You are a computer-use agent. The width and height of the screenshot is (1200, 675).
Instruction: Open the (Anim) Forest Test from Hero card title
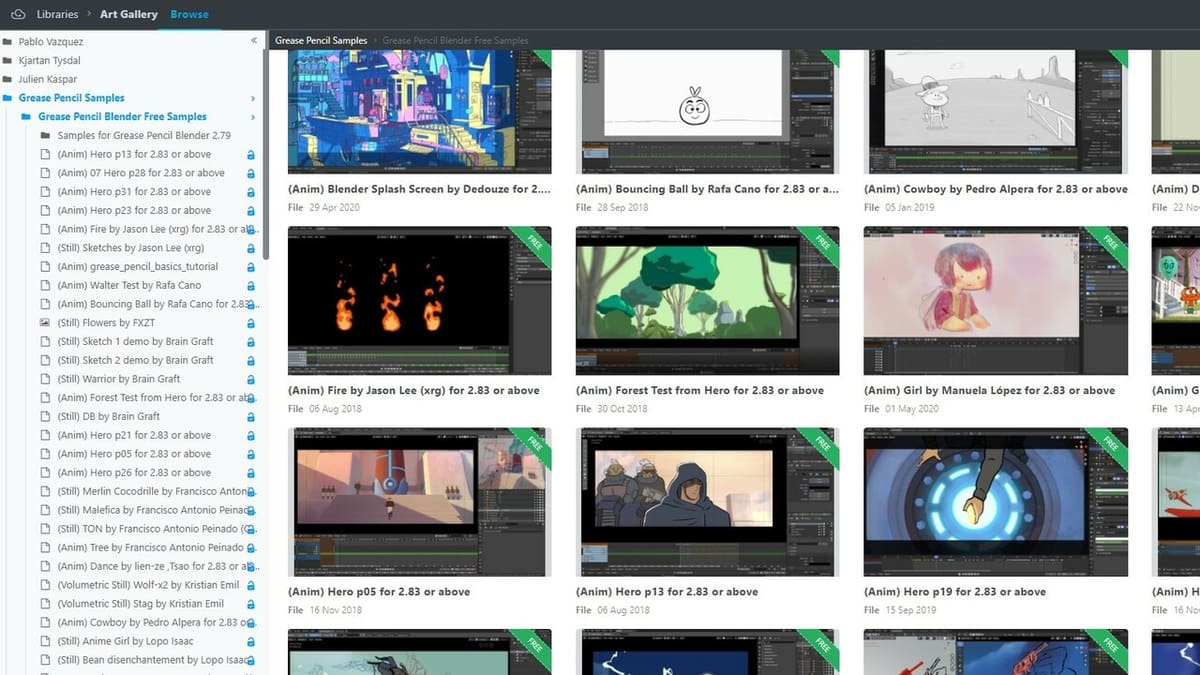tap(700, 390)
